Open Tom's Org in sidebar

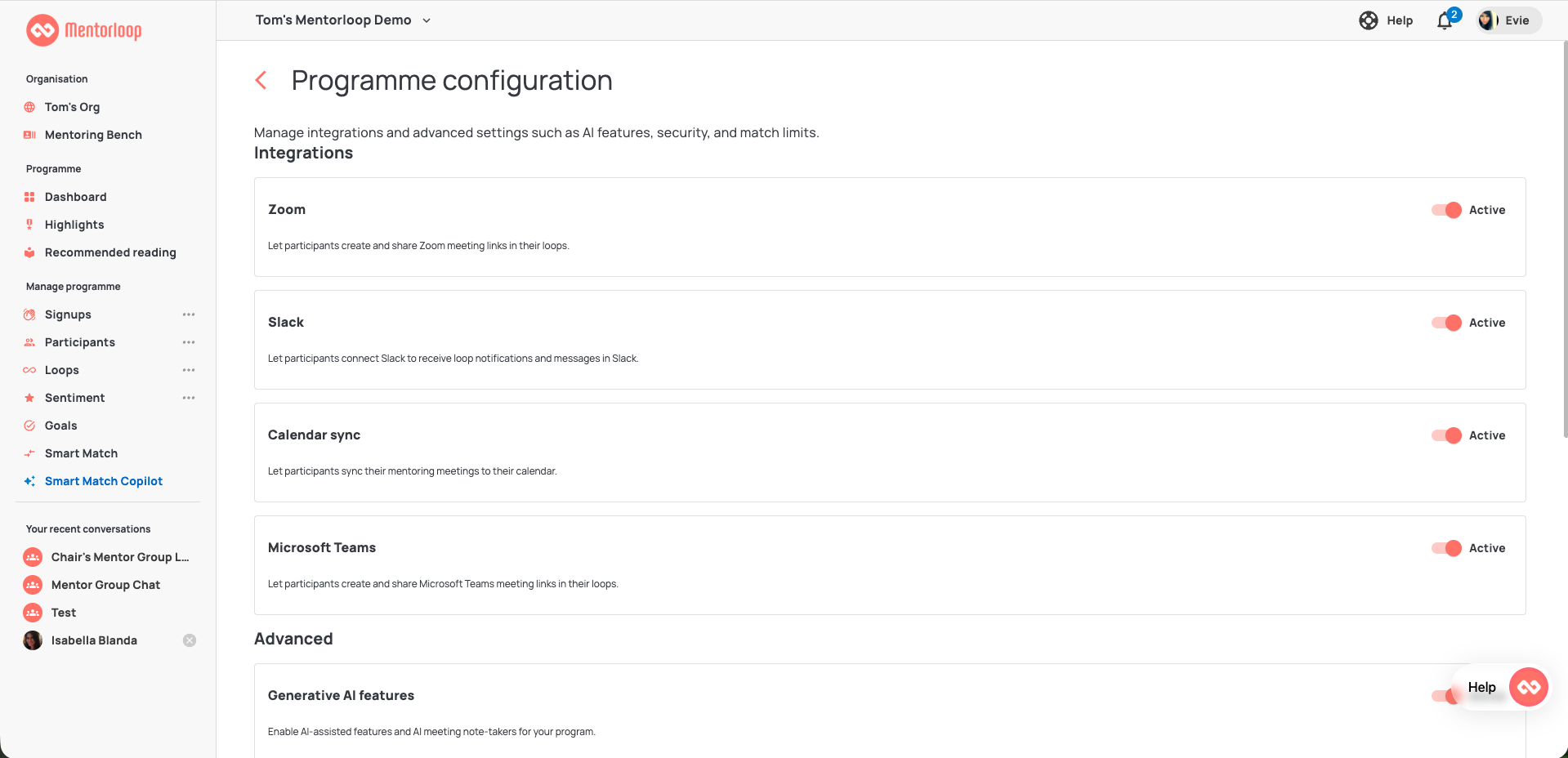pyautogui.click(x=72, y=107)
